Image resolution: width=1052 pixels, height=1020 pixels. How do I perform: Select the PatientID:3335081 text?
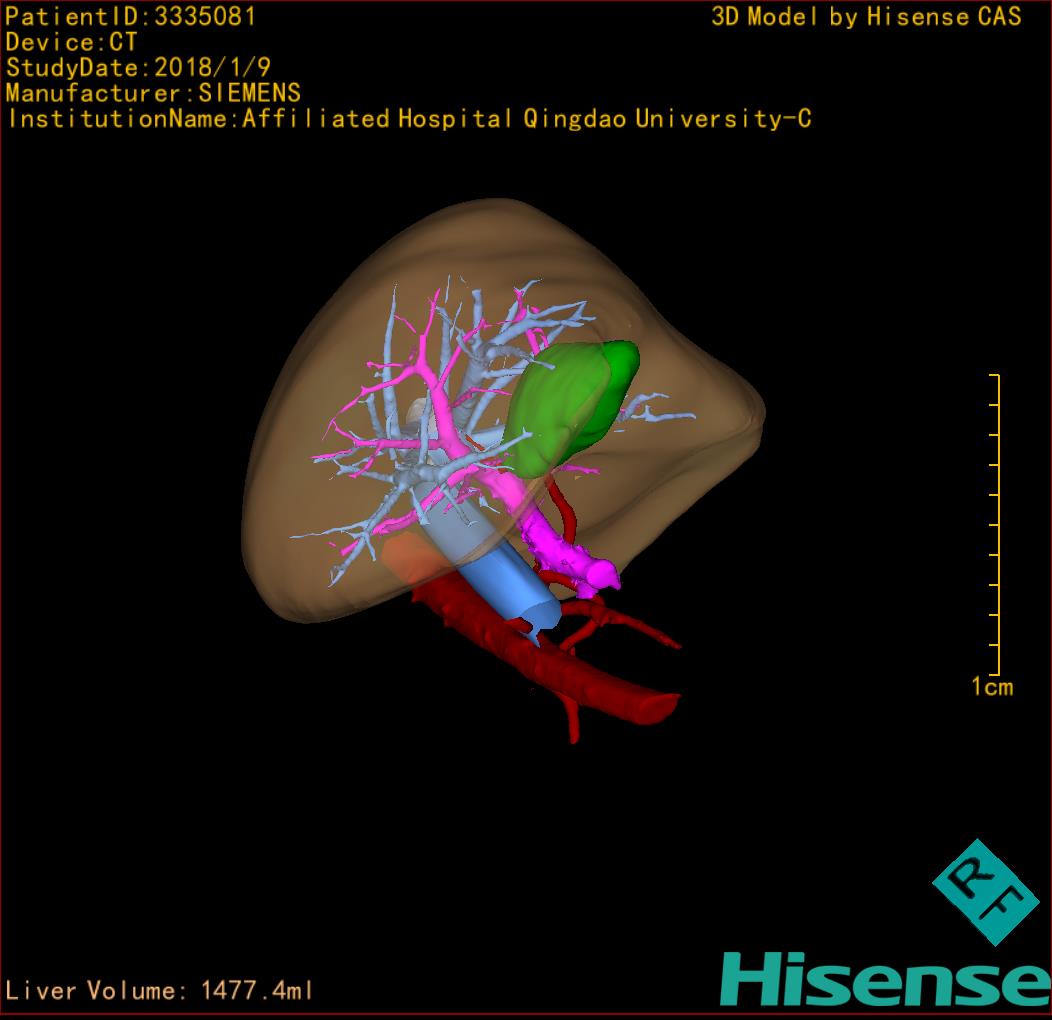point(131,17)
